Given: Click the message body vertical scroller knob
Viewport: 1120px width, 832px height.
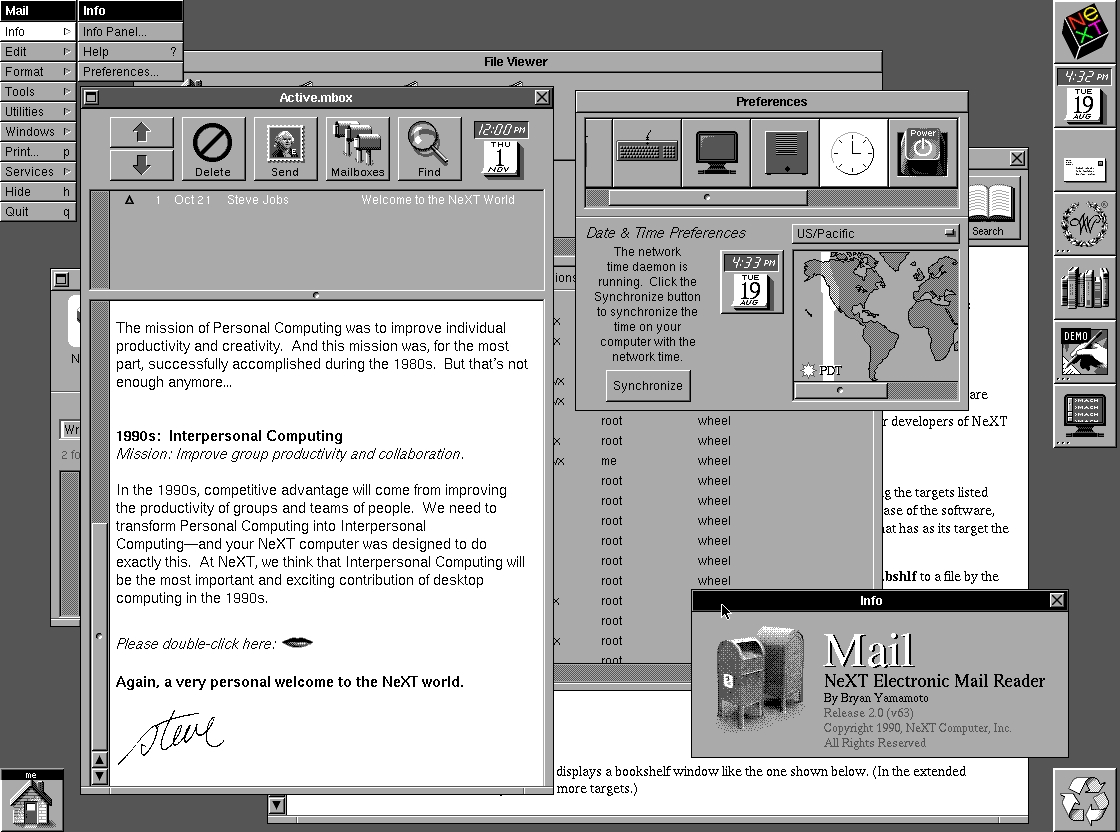Looking at the screenshot, I should (x=99, y=636).
